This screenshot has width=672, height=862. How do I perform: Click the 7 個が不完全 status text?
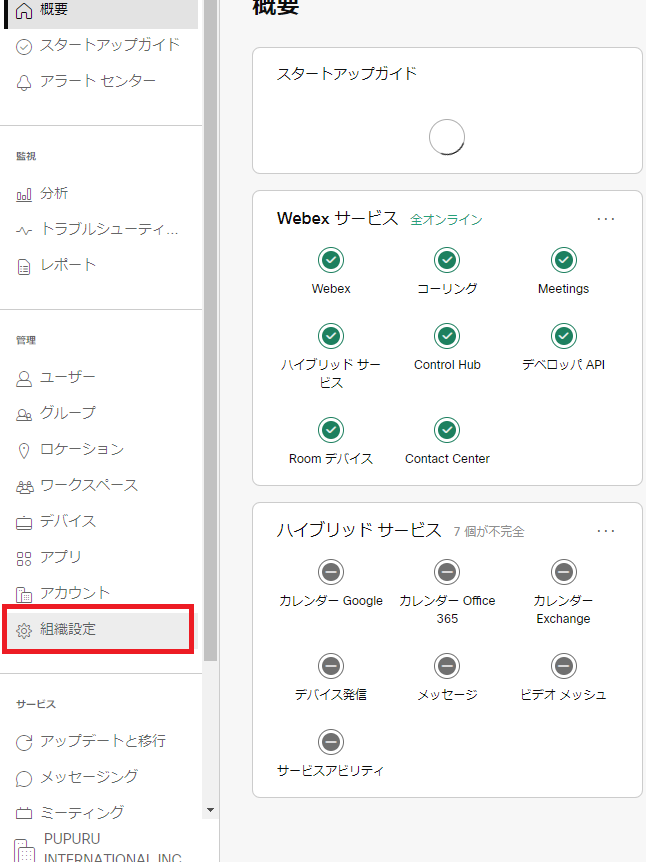pos(489,532)
